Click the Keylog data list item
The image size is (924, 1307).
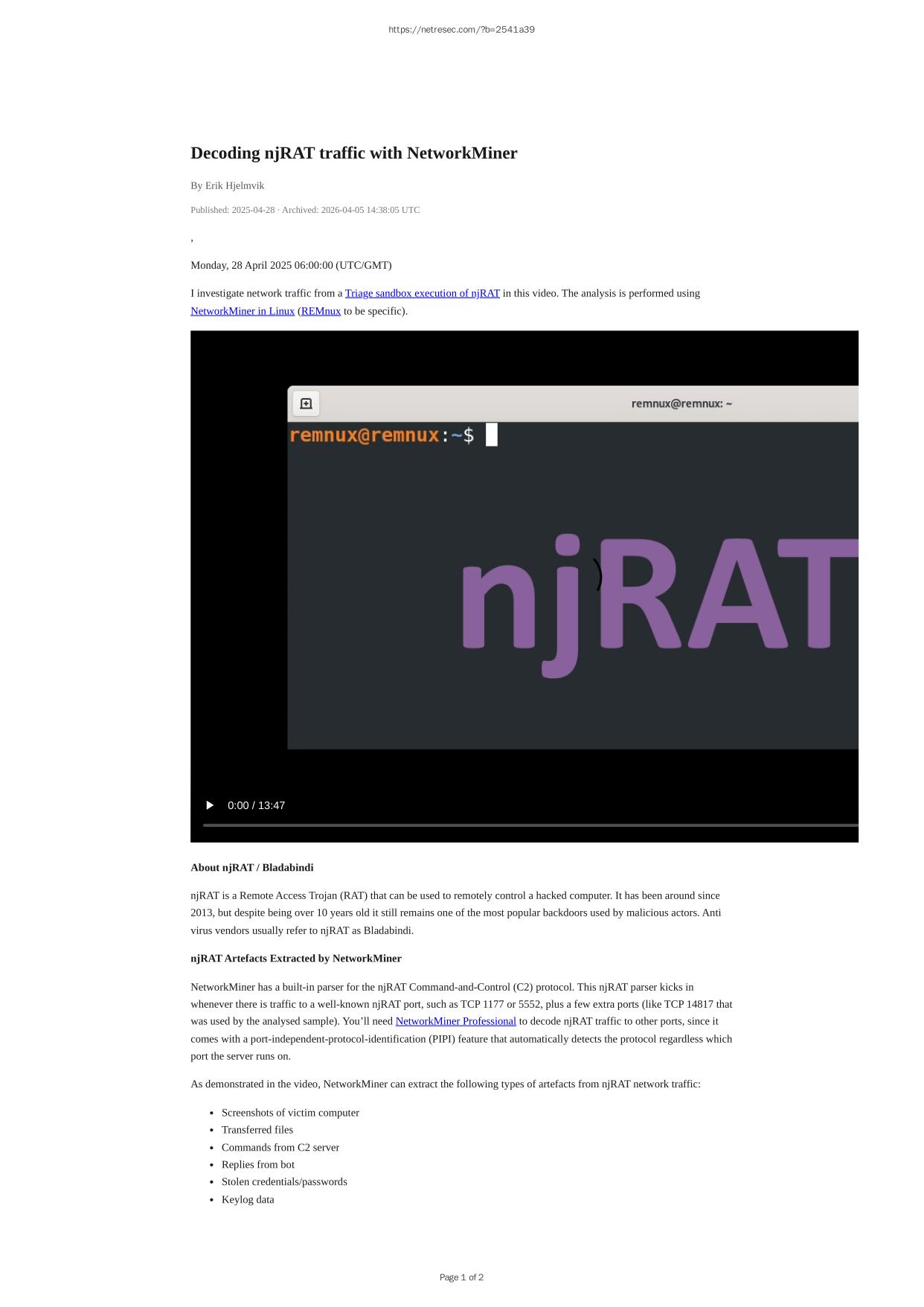tap(248, 1200)
